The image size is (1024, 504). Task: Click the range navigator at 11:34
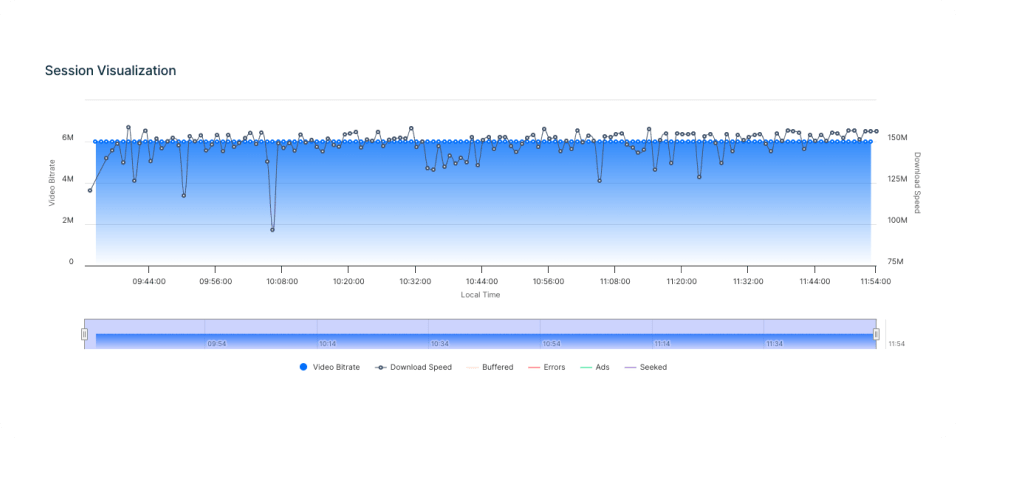[775, 343]
